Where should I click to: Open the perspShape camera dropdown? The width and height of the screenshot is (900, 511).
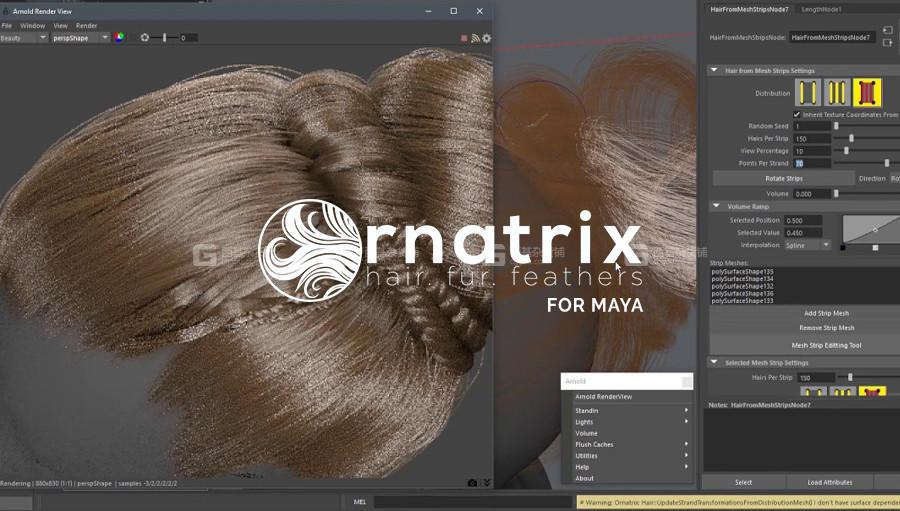80,38
